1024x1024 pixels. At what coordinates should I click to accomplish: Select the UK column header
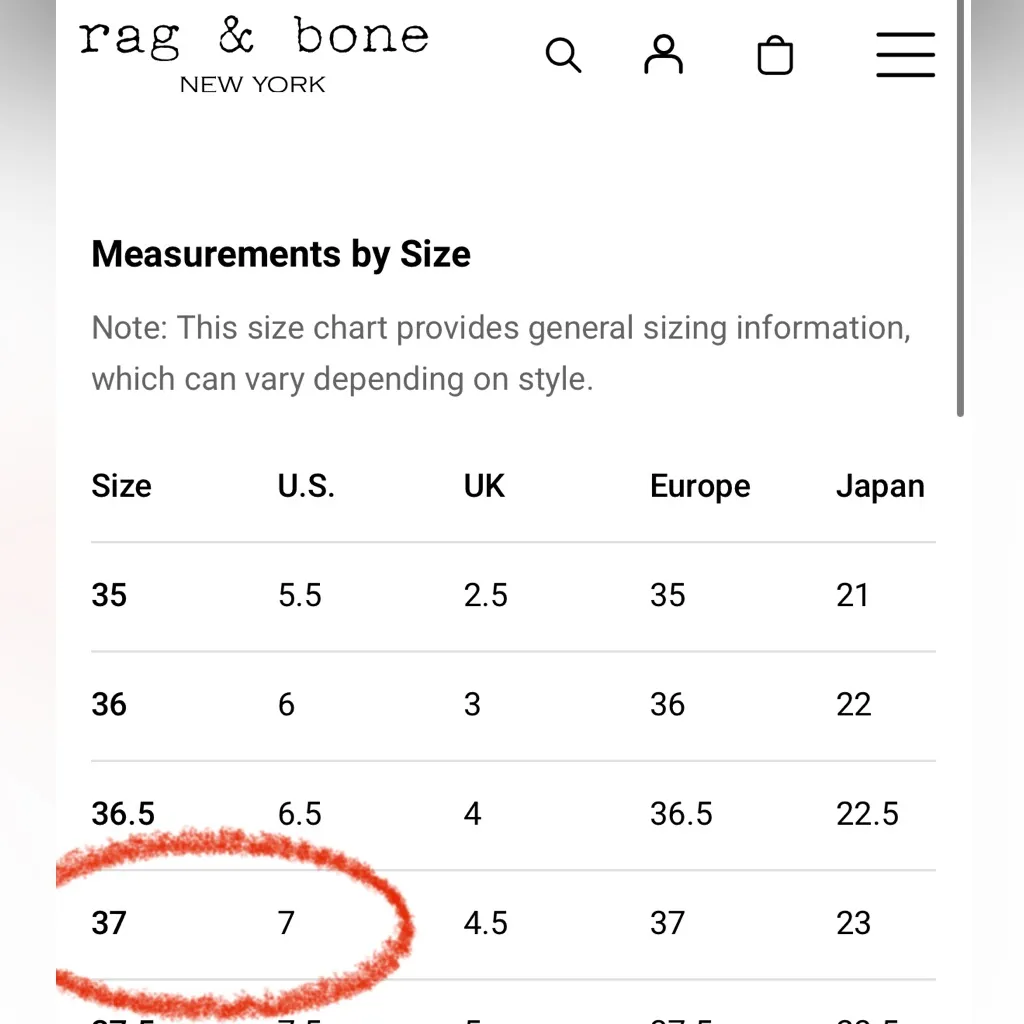tap(485, 487)
